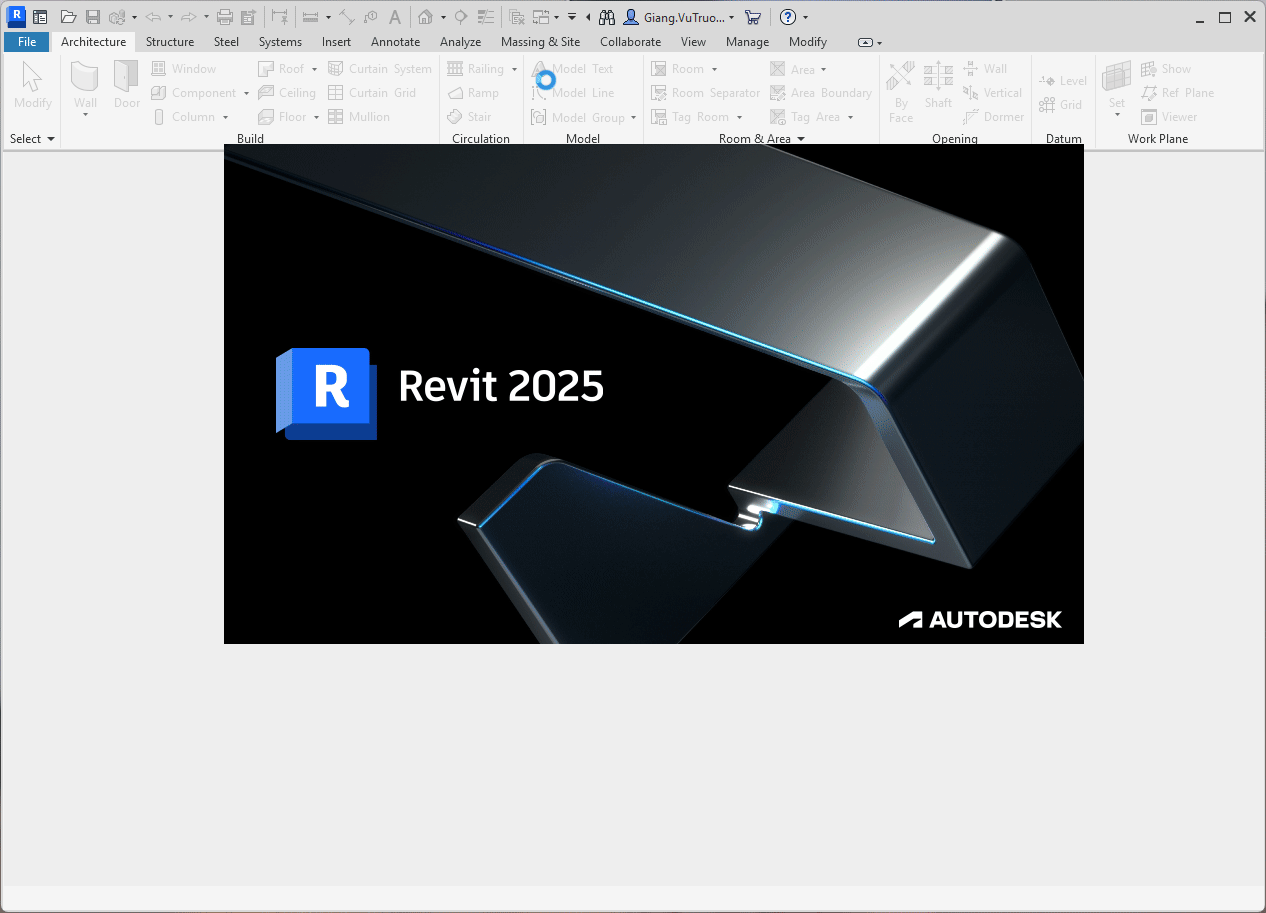Switch to the Structure tab
Image resolution: width=1266 pixels, height=913 pixels.
(x=170, y=42)
